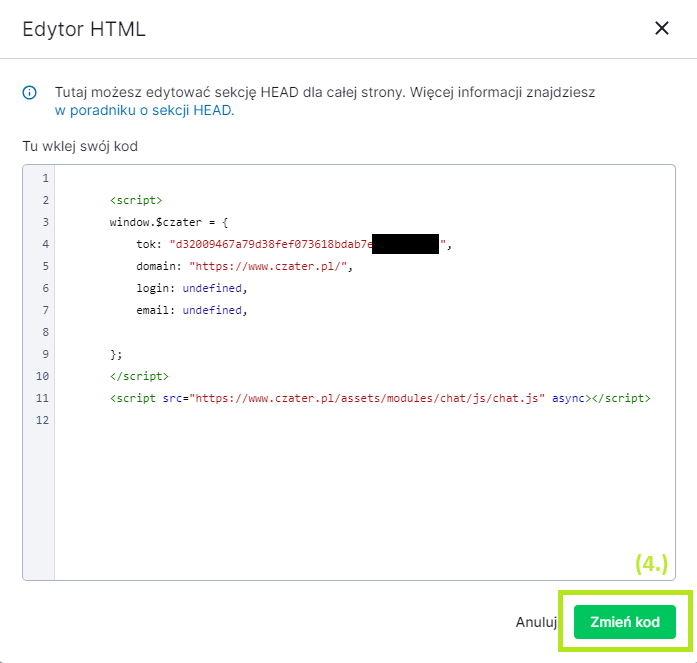This screenshot has width=697, height=663.
Task: Click line number 9 in the gutter
Action: [45, 354]
